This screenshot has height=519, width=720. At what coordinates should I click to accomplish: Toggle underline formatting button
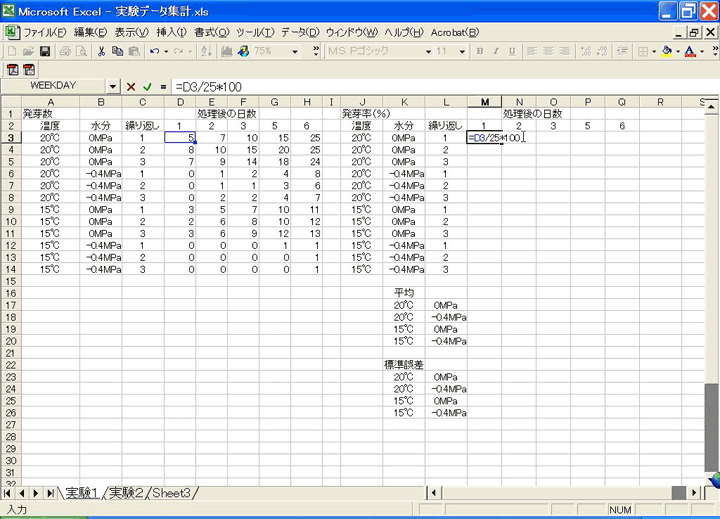click(513, 51)
